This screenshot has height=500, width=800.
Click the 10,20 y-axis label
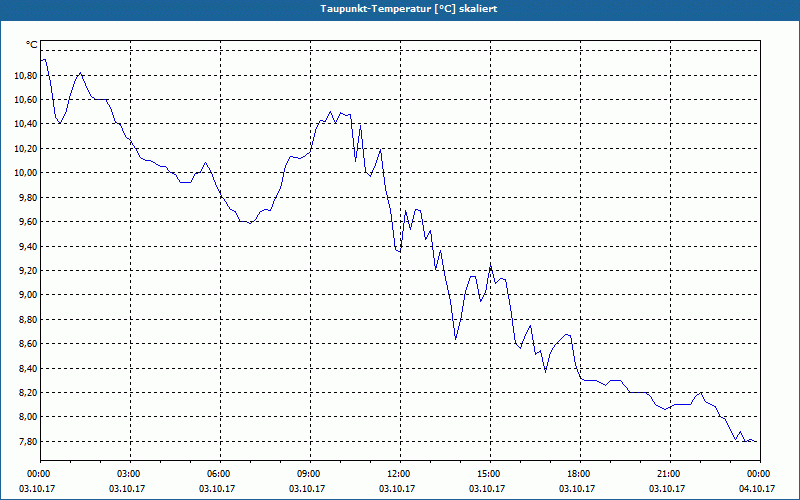tap(24, 148)
